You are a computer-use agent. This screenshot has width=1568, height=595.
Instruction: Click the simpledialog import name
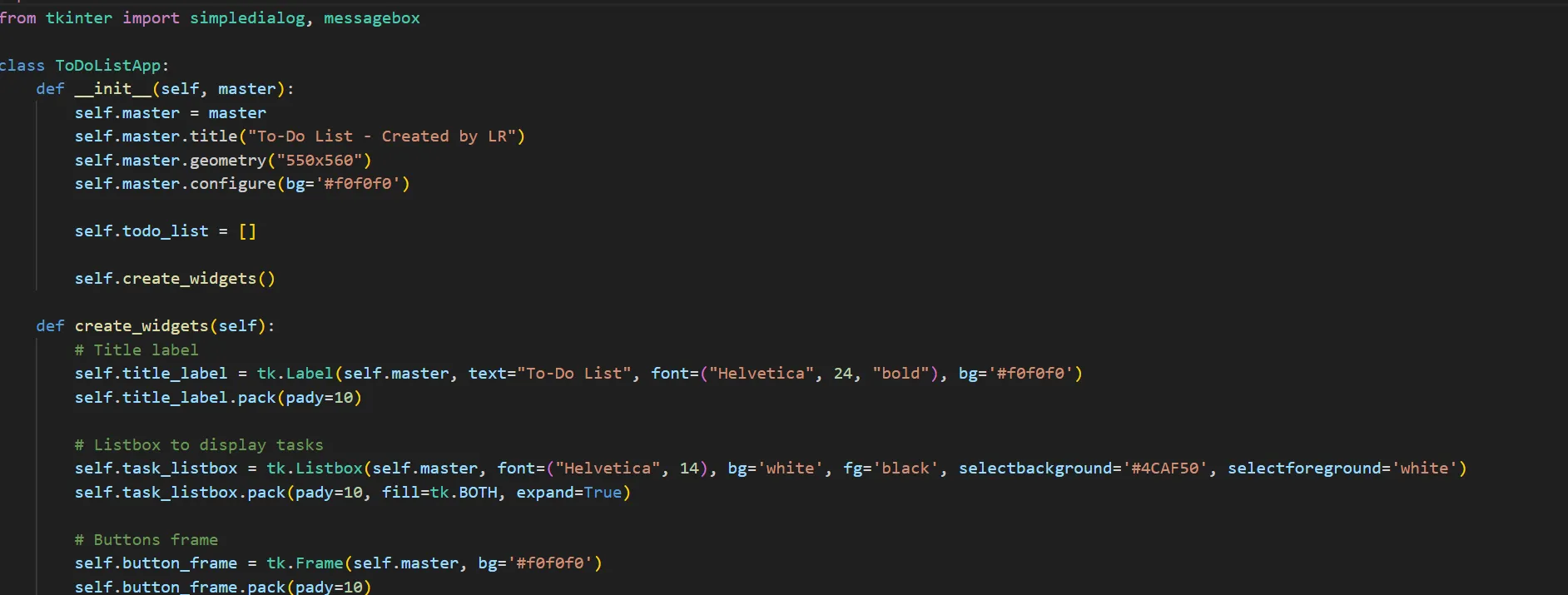(247, 18)
